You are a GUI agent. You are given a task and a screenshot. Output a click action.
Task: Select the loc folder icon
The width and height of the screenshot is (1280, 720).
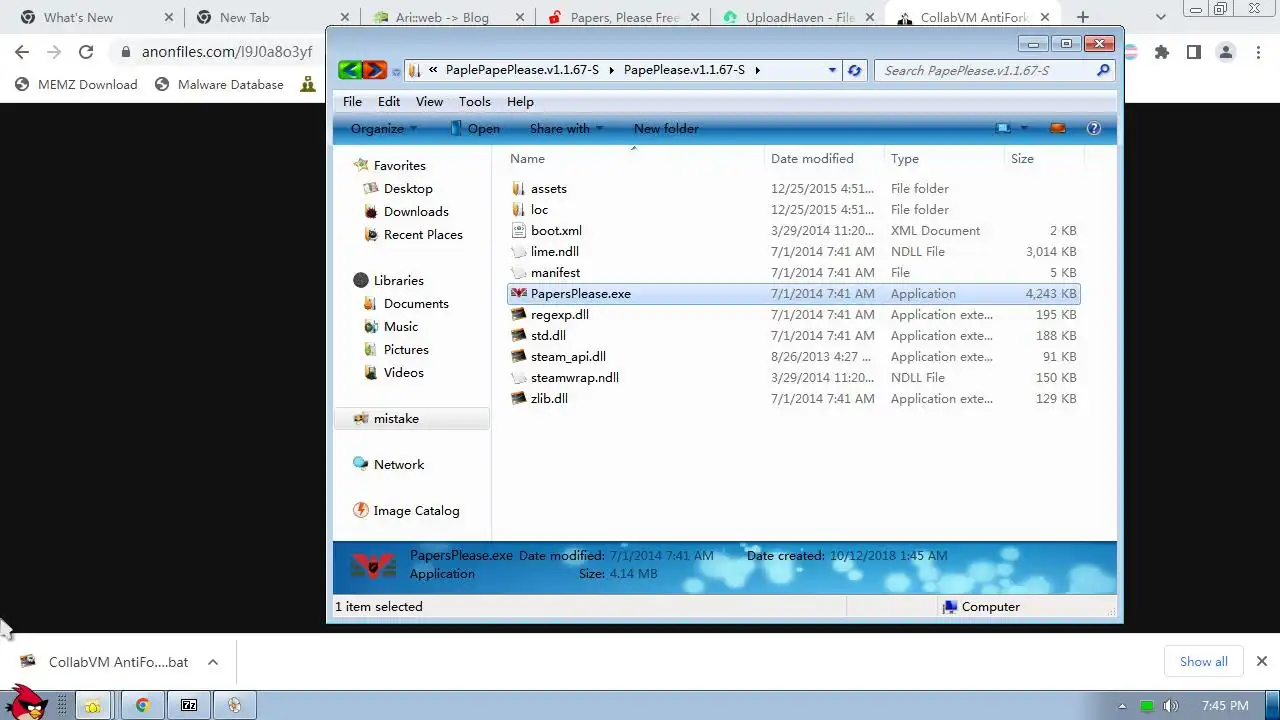click(x=518, y=209)
